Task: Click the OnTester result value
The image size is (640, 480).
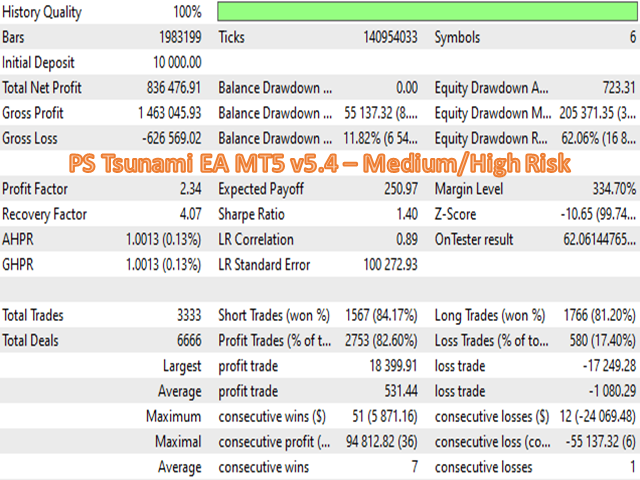Action: (x=599, y=240)
